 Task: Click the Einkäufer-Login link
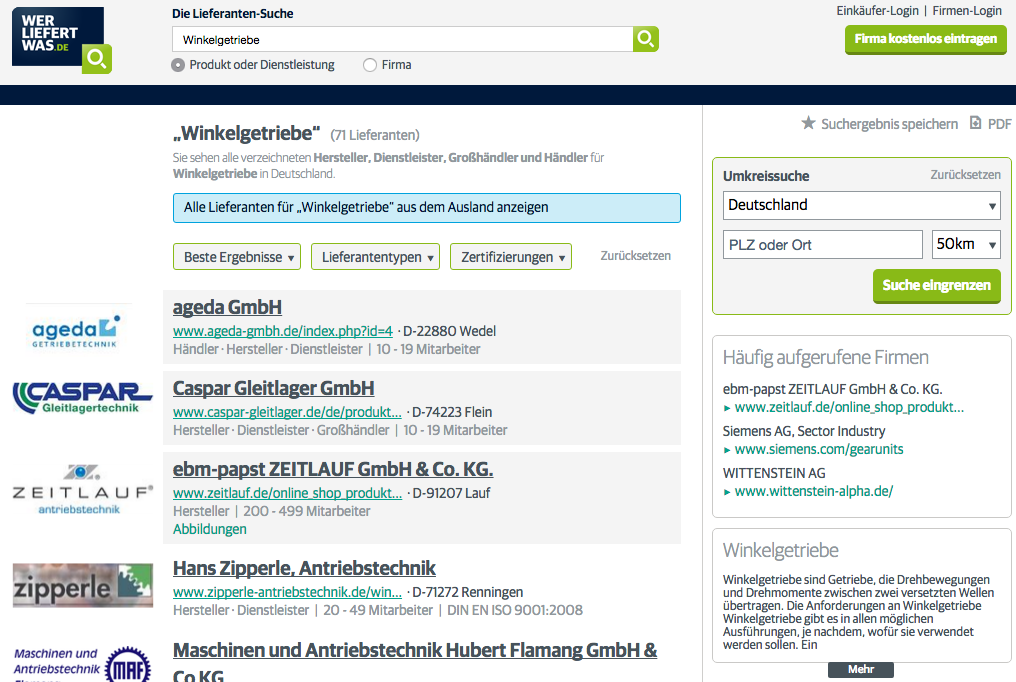[877, 11]
